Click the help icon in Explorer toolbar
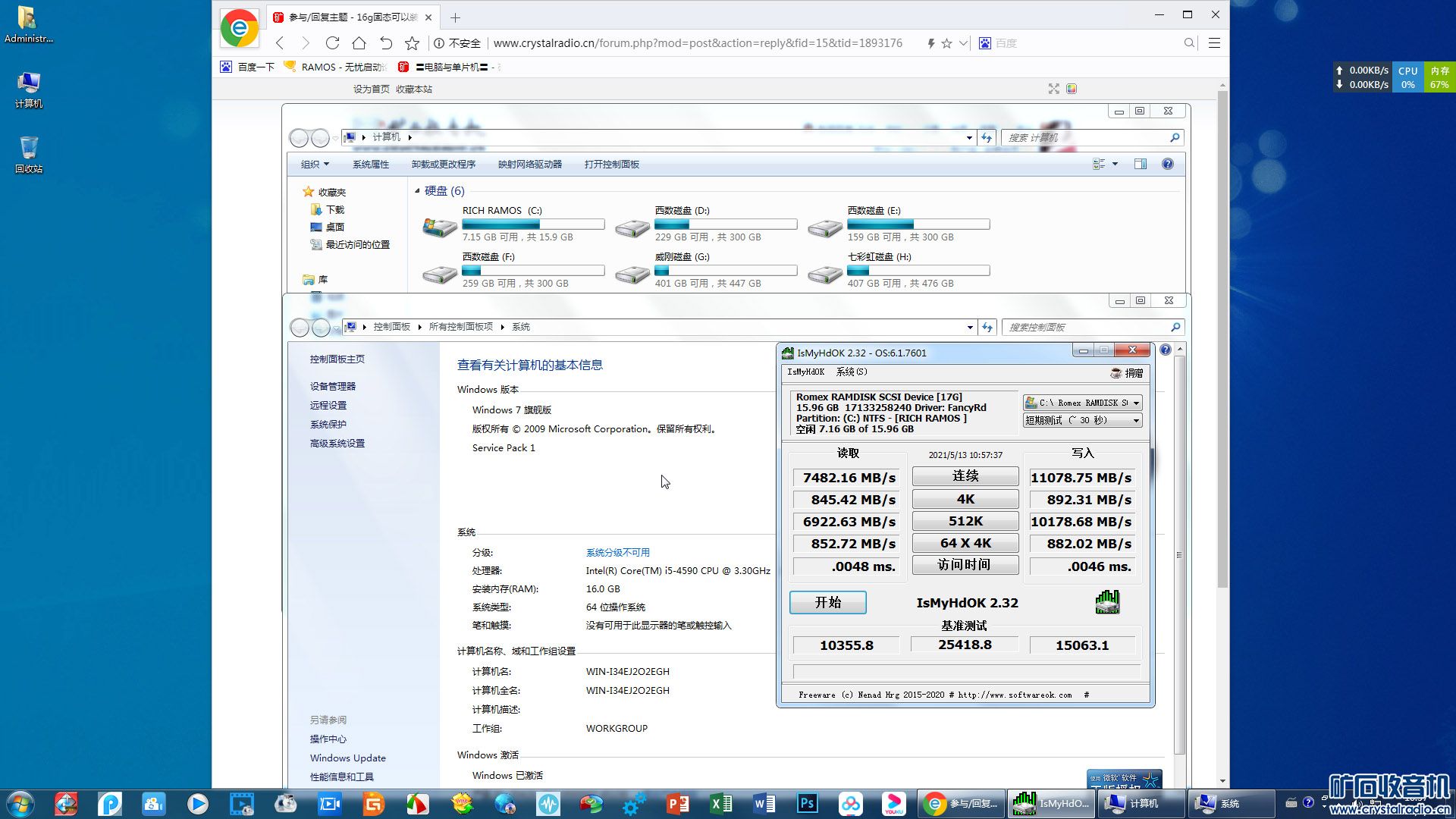Image resolution: width=1456 pixels, height=819 pixels. (x=1167, y=164)
